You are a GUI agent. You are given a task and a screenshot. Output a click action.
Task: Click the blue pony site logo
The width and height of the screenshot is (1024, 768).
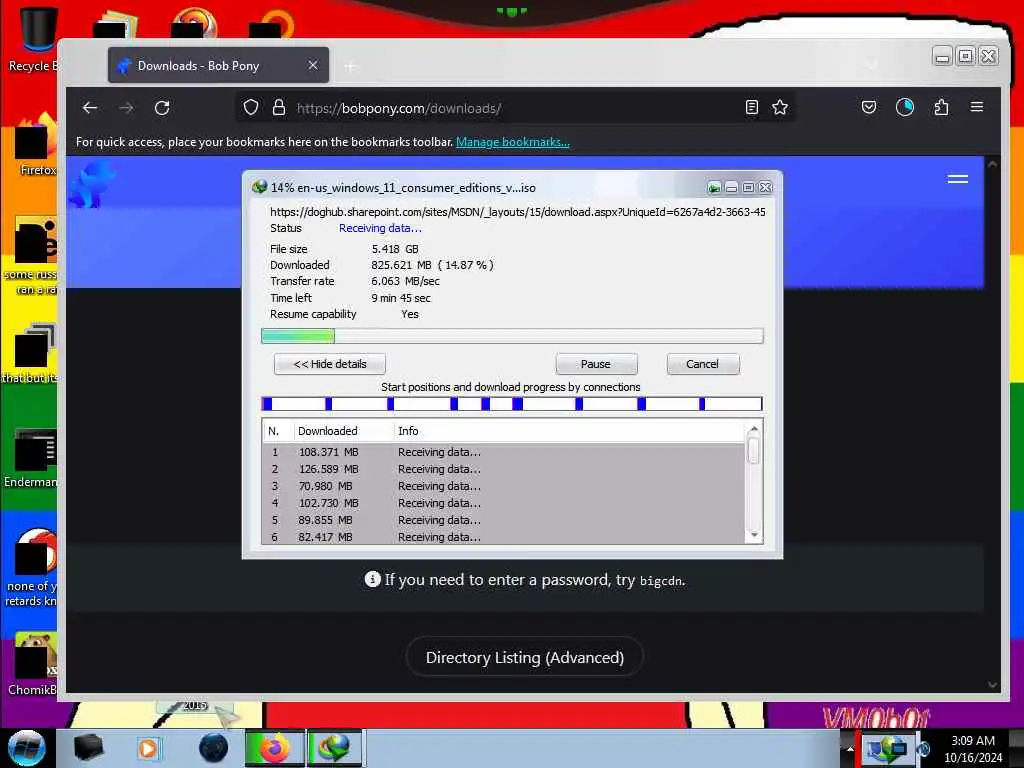[91, 185]
